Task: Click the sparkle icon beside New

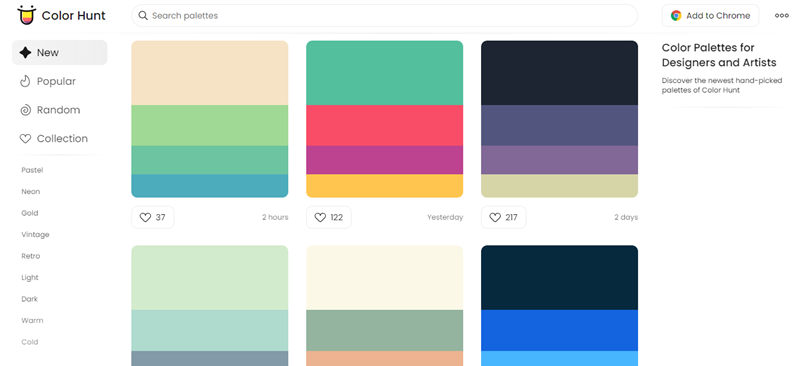Action: click(25, 53)
